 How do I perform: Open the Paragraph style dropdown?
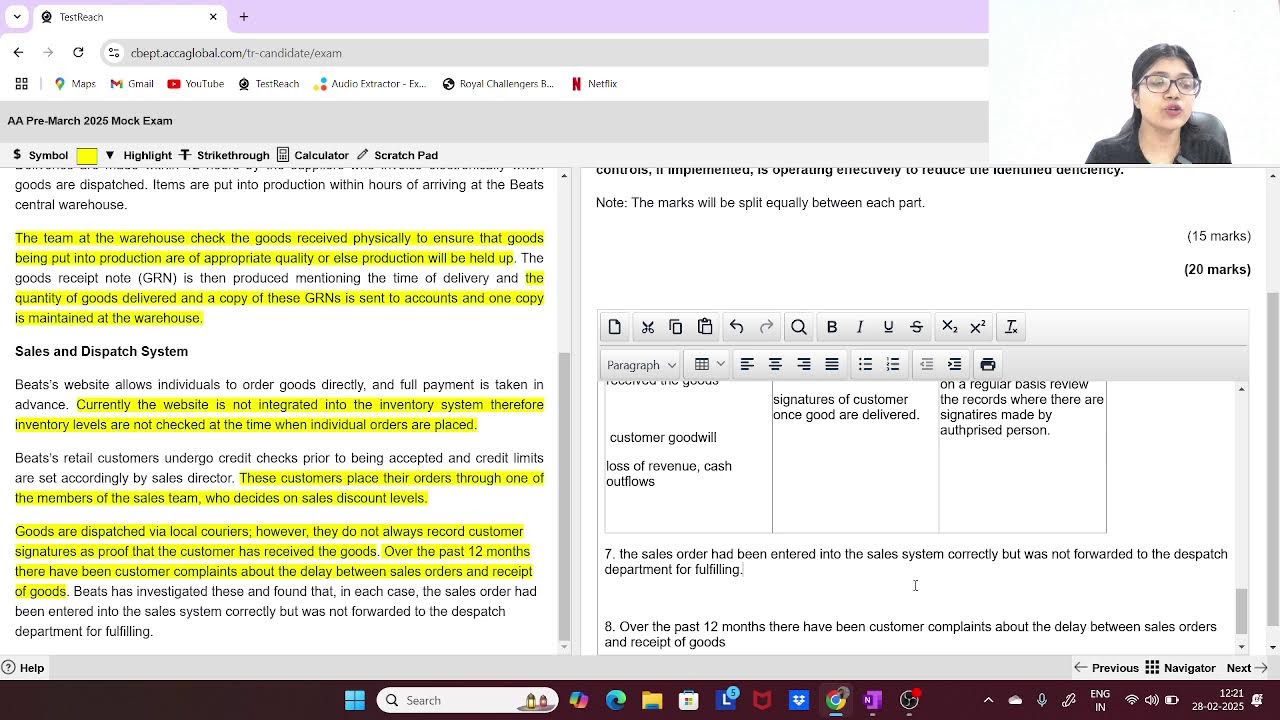[x=641, y=364]
